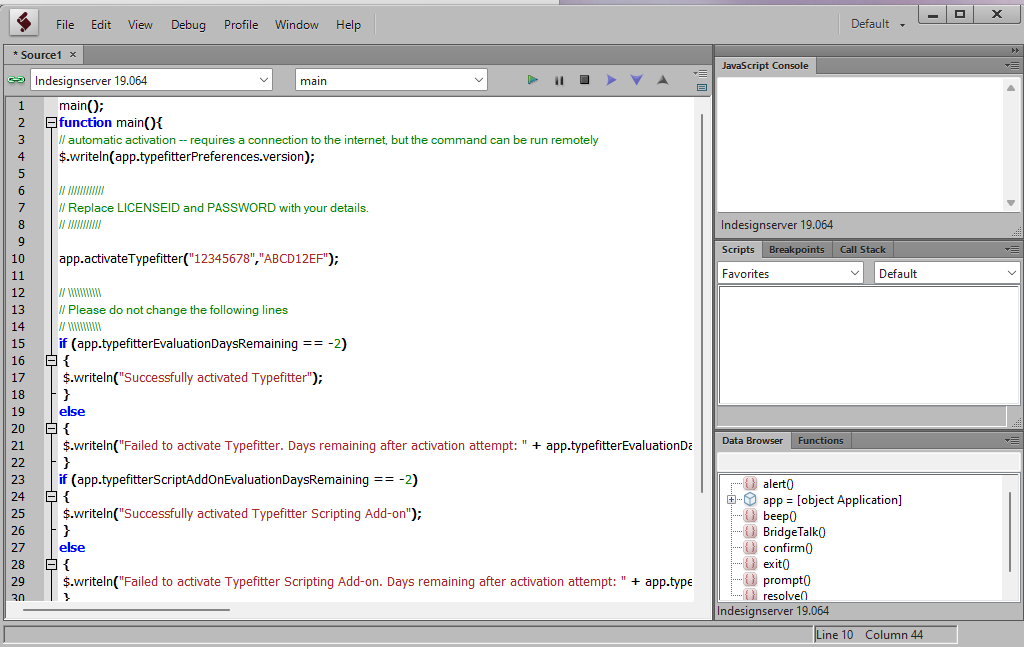Collapse the code block fold marker on line 24
Viewport: 1024px width, 647px height.
[51, 496]
